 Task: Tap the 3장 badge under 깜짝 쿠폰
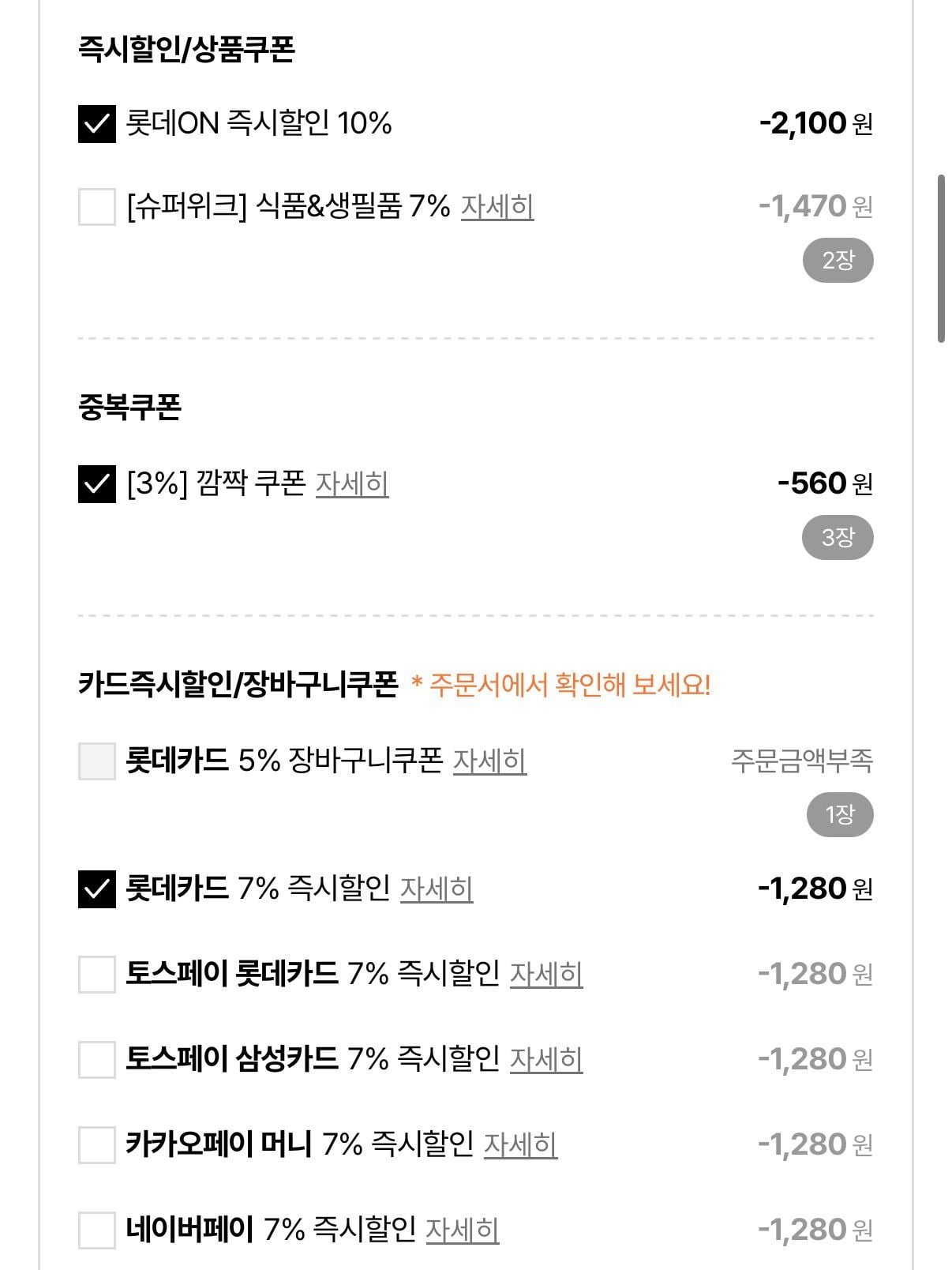(838, 538)
